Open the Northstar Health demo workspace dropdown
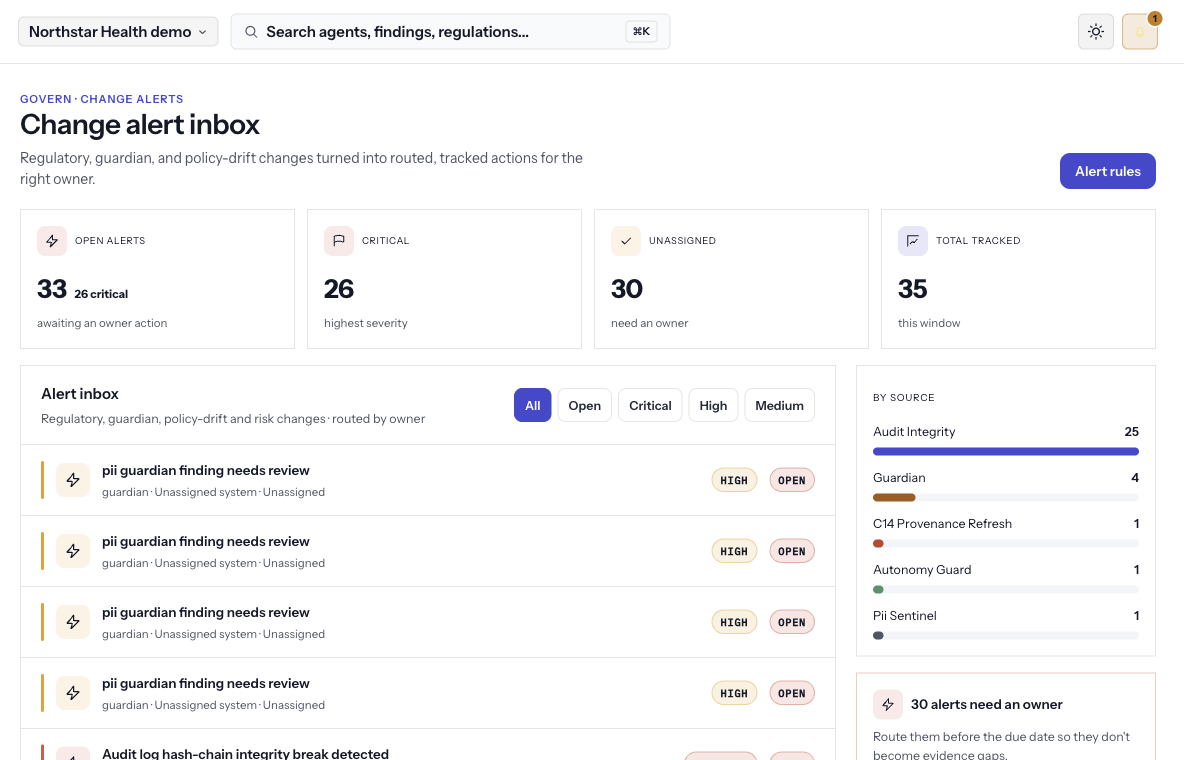This screenshot has width=1184, height=760. [x=118, y=32]
